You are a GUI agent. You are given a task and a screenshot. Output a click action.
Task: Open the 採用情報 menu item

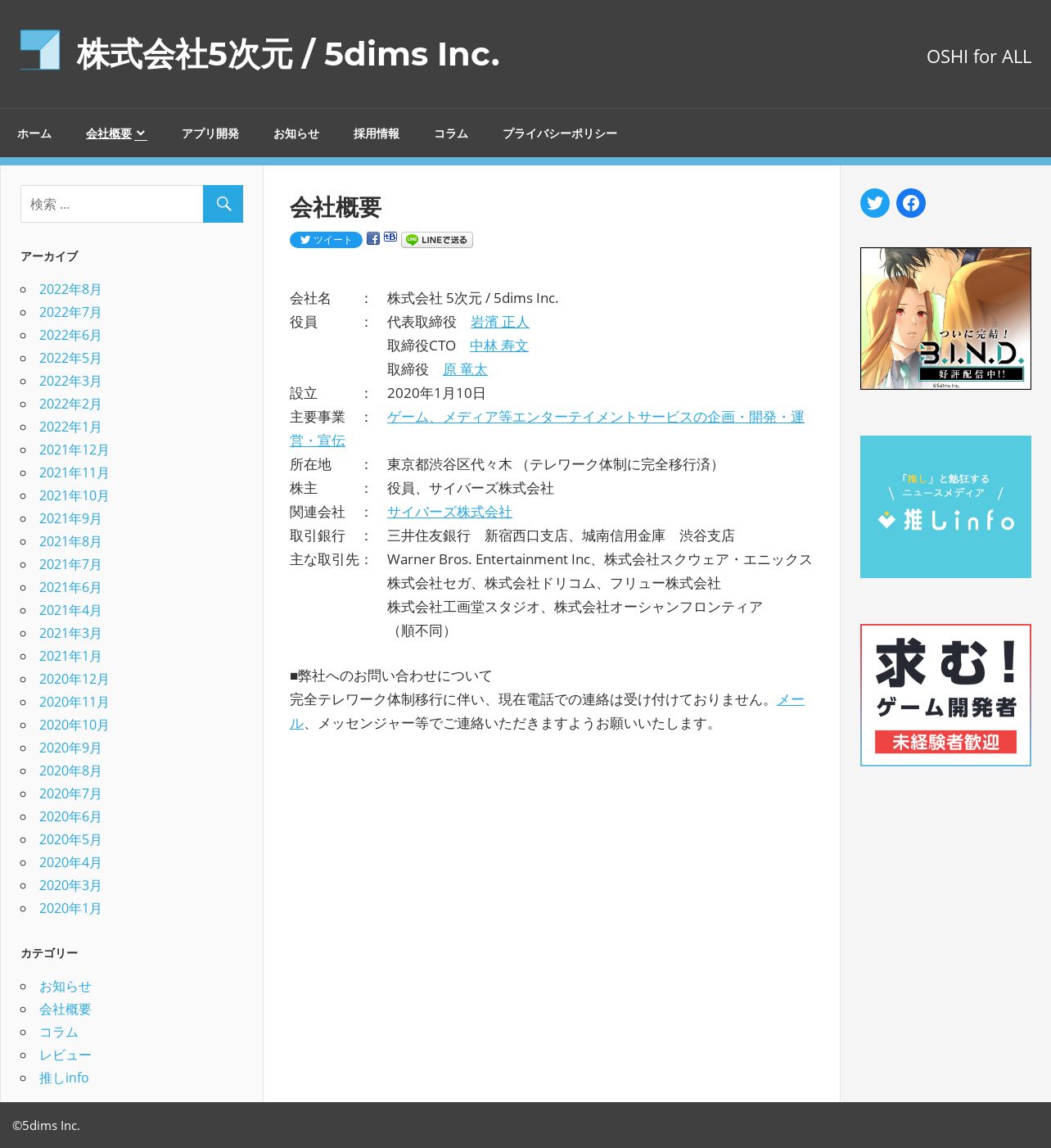click(x=377, y=133)
